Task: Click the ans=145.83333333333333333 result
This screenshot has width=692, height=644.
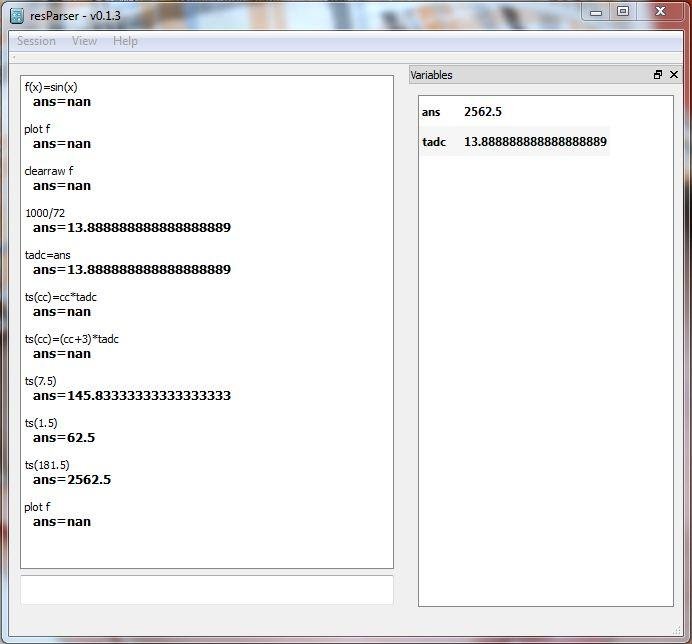Action: [x=132, y=395]
